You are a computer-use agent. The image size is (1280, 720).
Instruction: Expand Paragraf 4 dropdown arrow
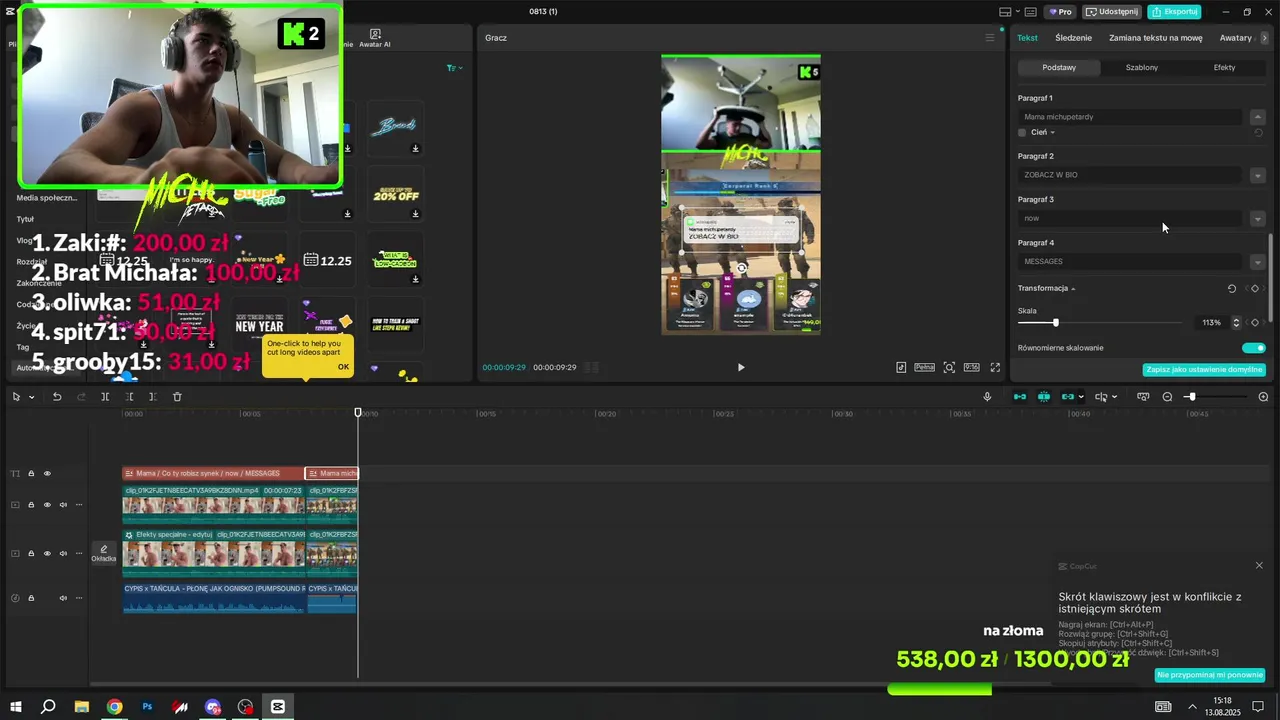click(1258, 262)
